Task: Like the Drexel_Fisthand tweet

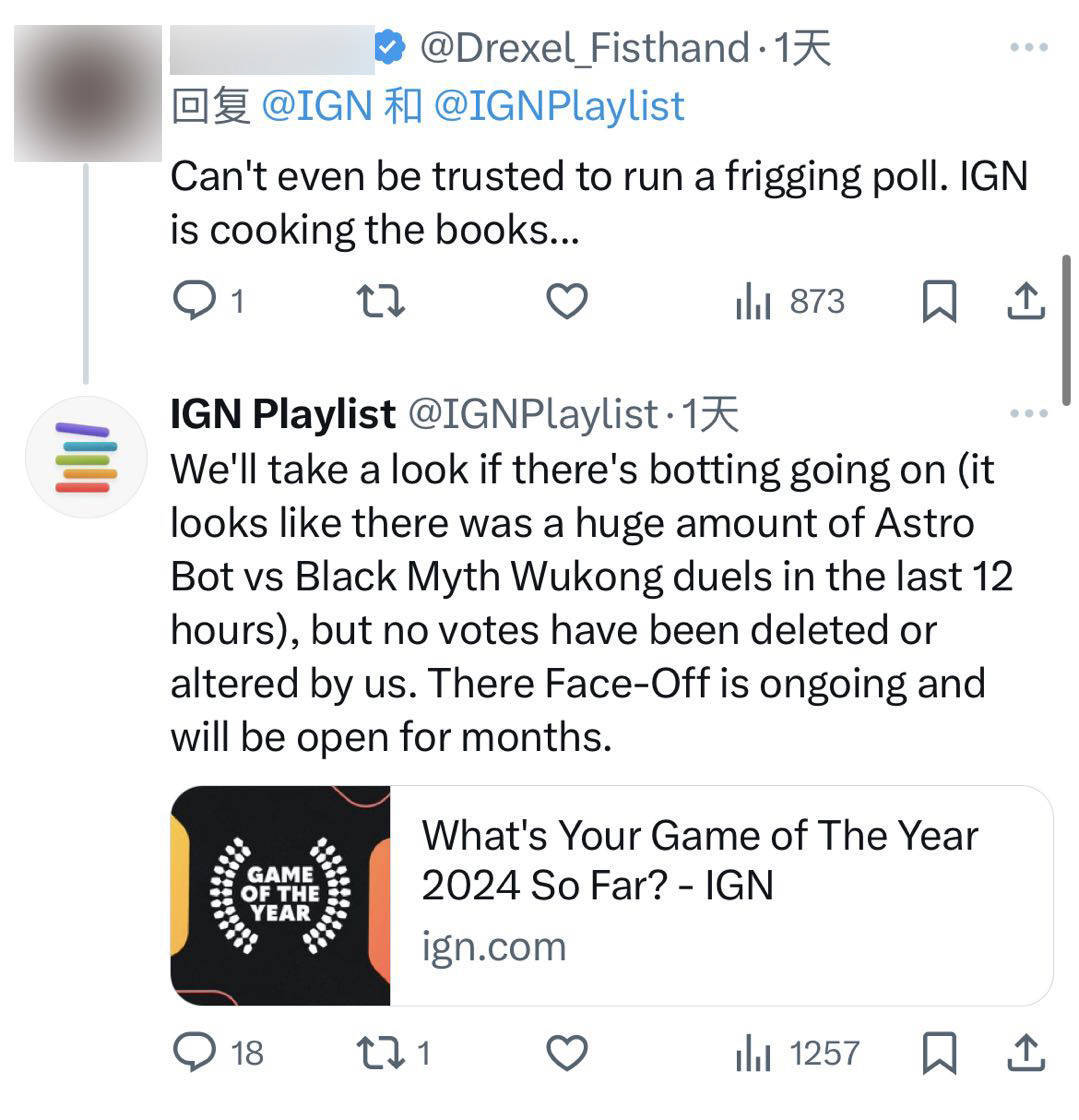Action: pos(566,300)
